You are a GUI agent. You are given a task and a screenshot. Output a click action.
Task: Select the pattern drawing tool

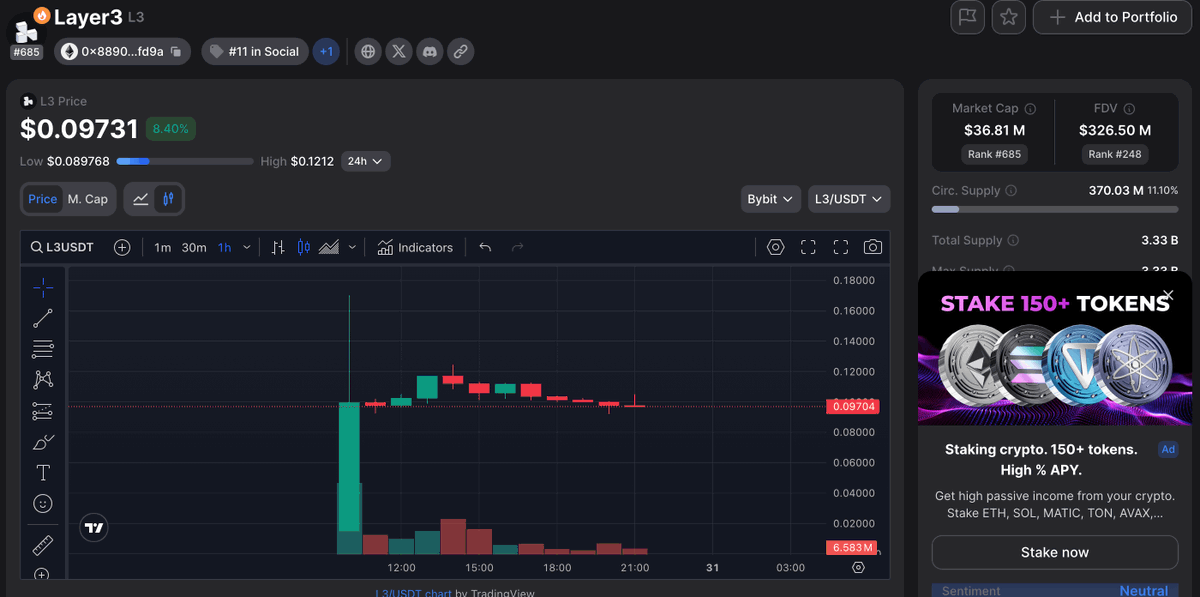tap(43, 380)
